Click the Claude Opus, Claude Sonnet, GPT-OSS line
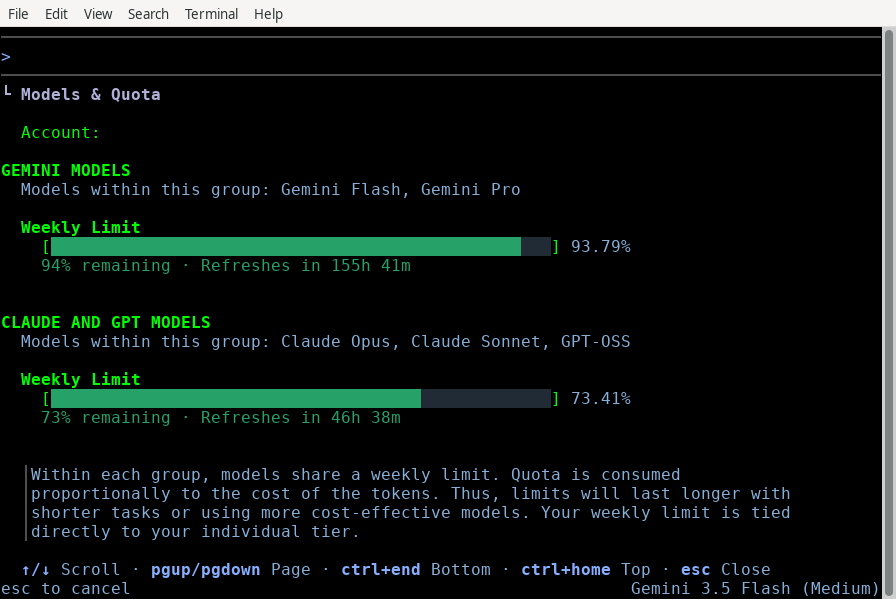Image resolution: width=896 pixels, height=599 pixels. coord(325,342)
